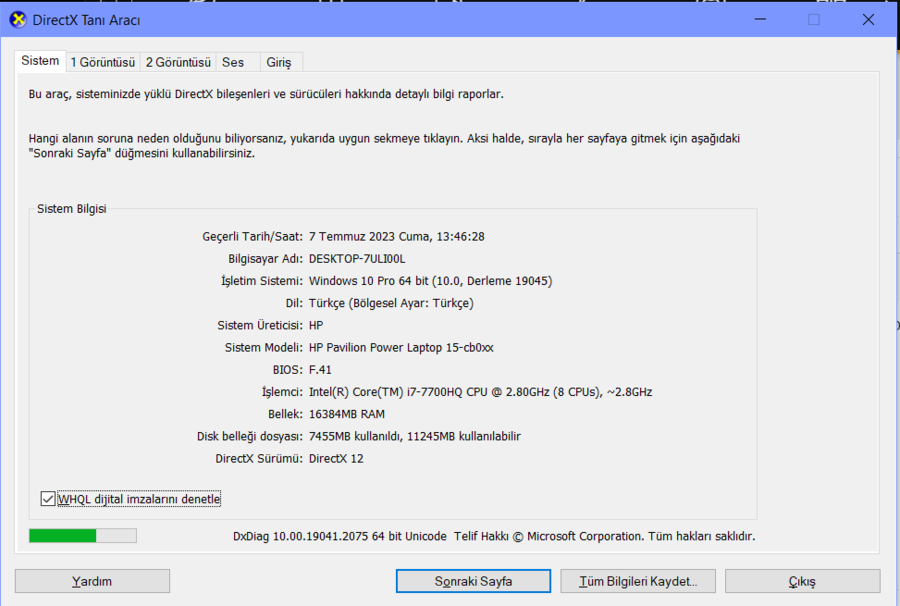Click the Çıkış button
This screenshot has width=900, height=606.
click(802, 581)
